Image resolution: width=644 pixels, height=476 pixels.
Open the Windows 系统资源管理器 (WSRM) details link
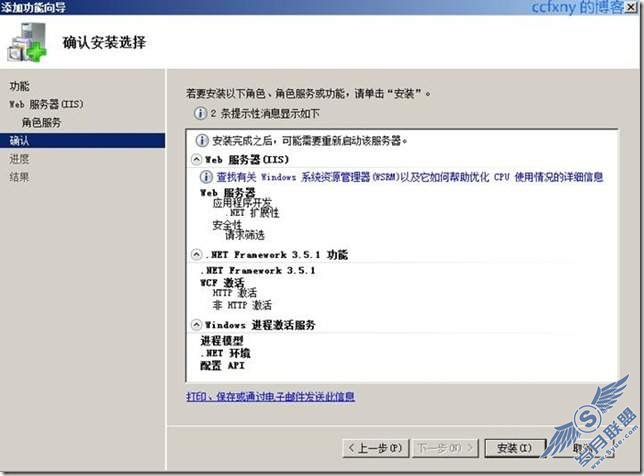click(x=409, y=177)
